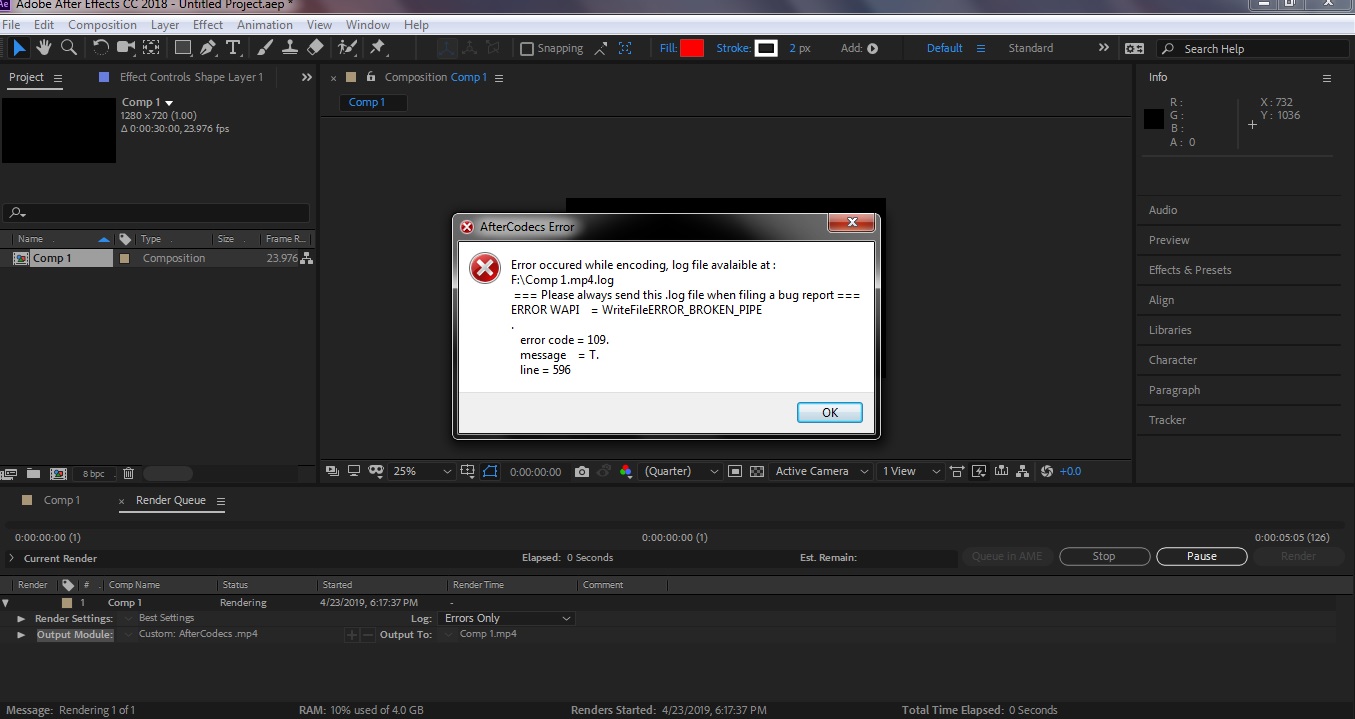Viewport: 1355px width, 719px height.
Task: Expand the Output Module row
Action: click(21, 634)
